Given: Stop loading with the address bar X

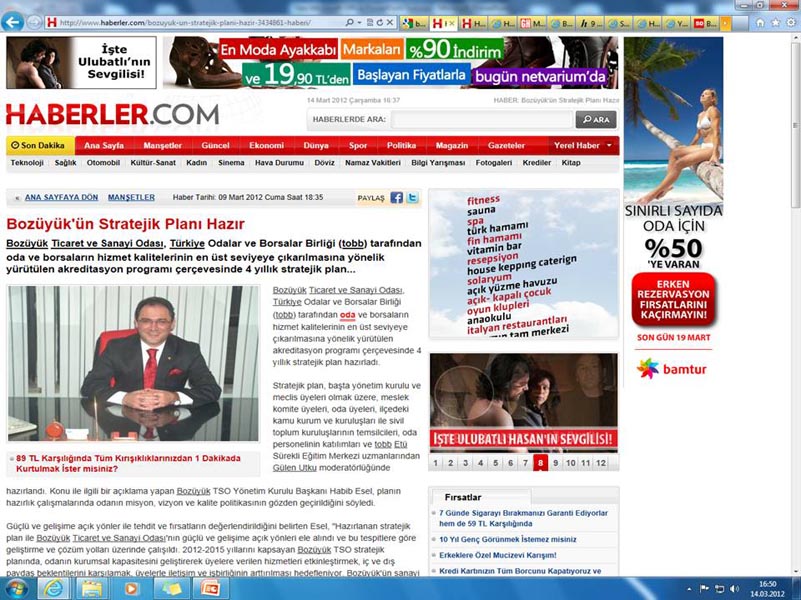Looking at the screenshot, I should (x=390, y=22).
